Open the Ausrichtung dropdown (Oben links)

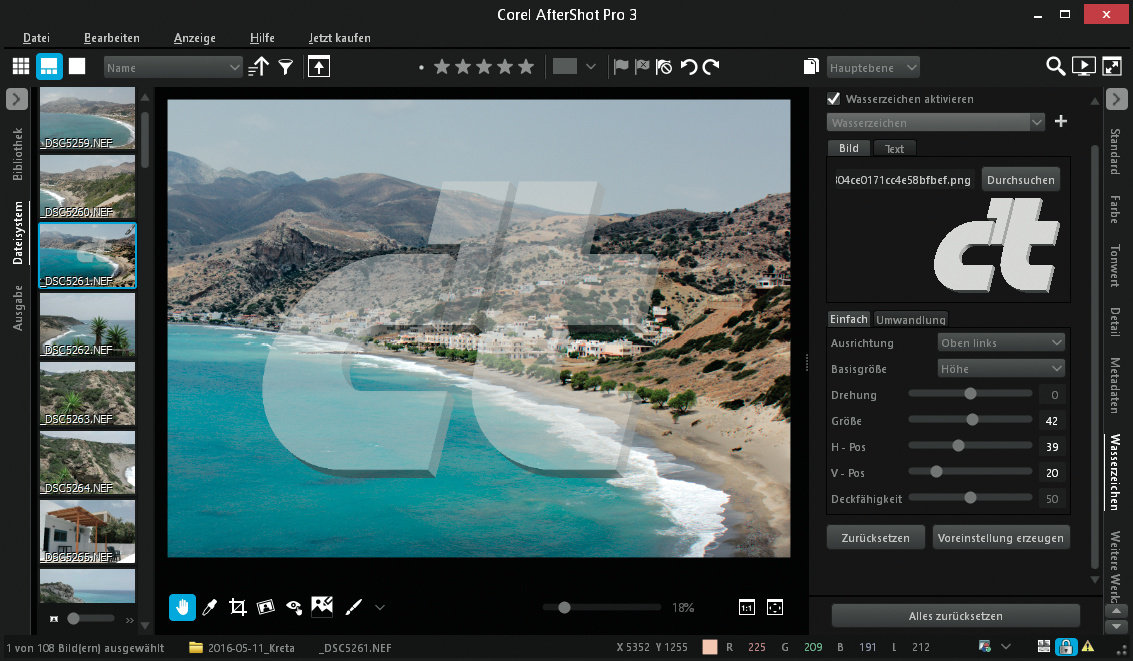(x=1001, y=343)
